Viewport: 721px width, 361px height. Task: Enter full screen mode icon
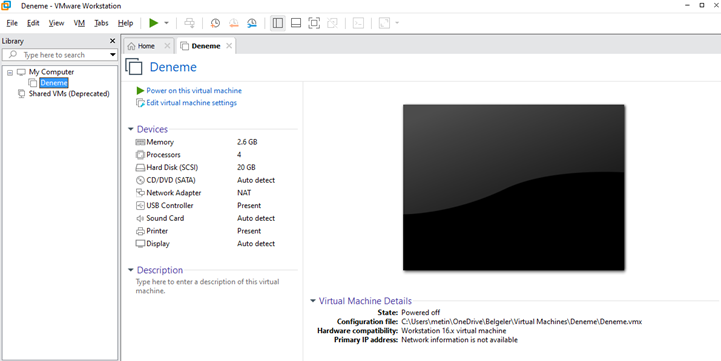(x=314, y=23)
